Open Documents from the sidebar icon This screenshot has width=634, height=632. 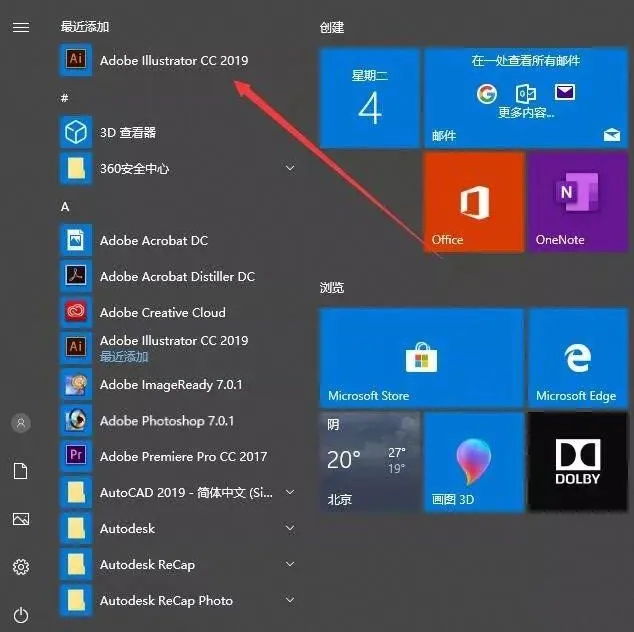pyautogui.click(x=21, y=471)
